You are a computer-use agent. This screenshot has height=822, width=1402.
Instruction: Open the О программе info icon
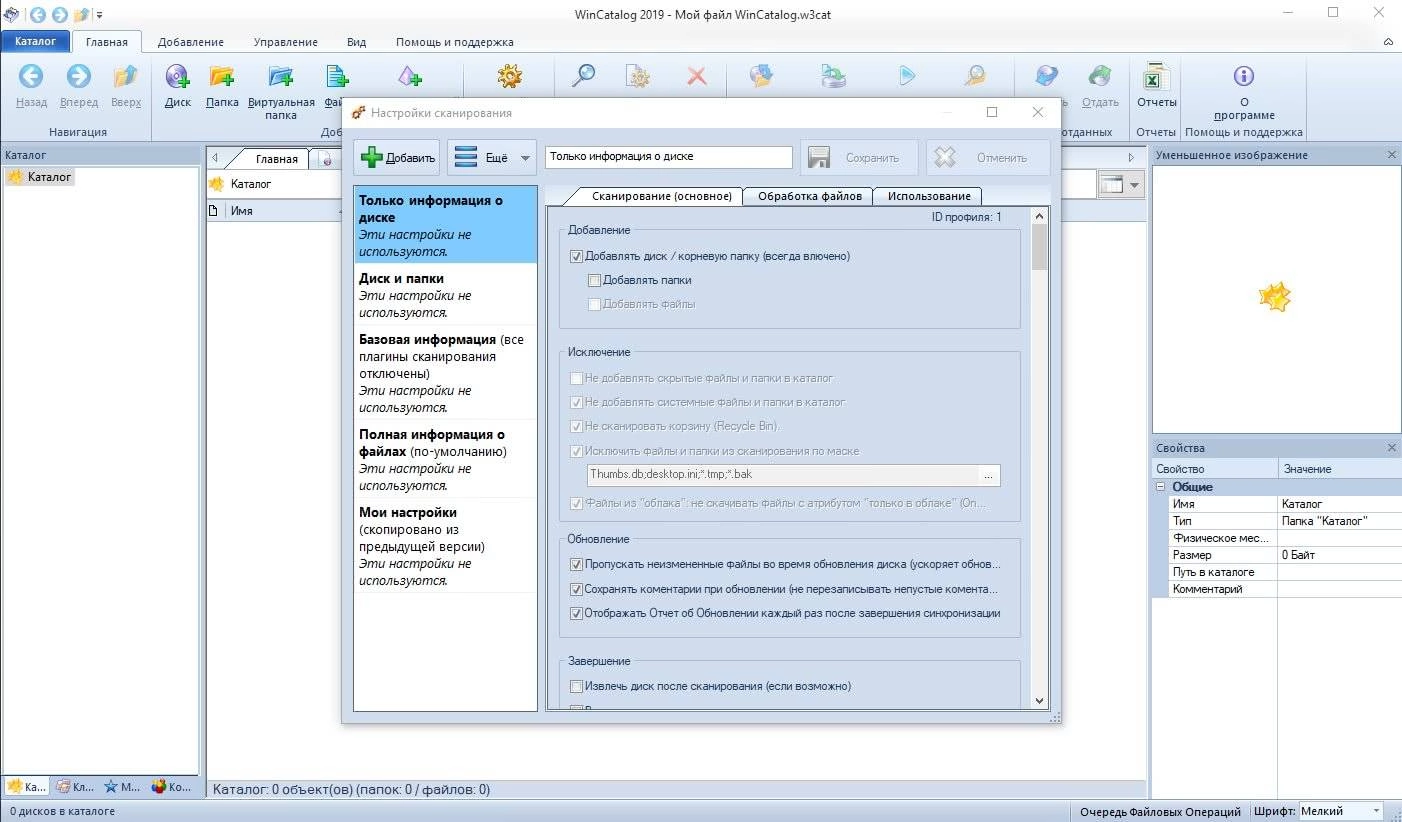click(x=1243, y=77)
